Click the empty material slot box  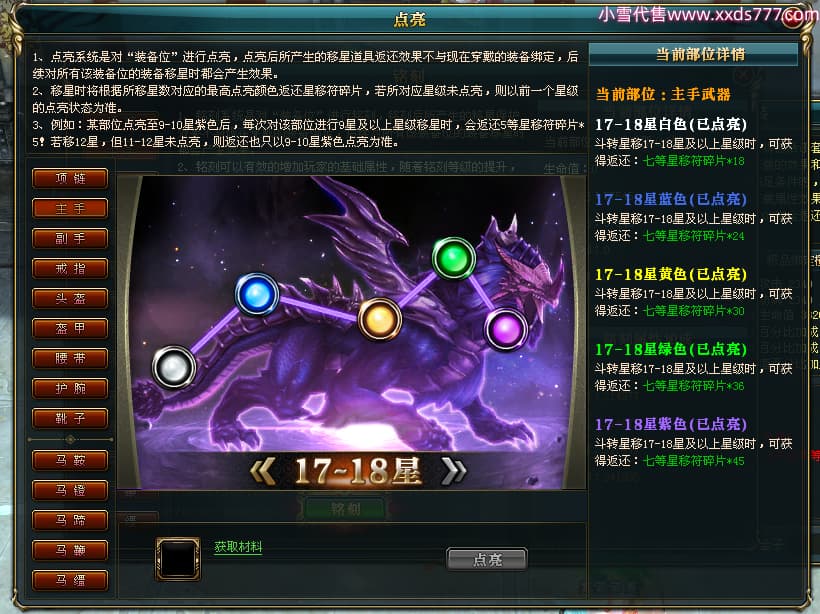(178, 559)
